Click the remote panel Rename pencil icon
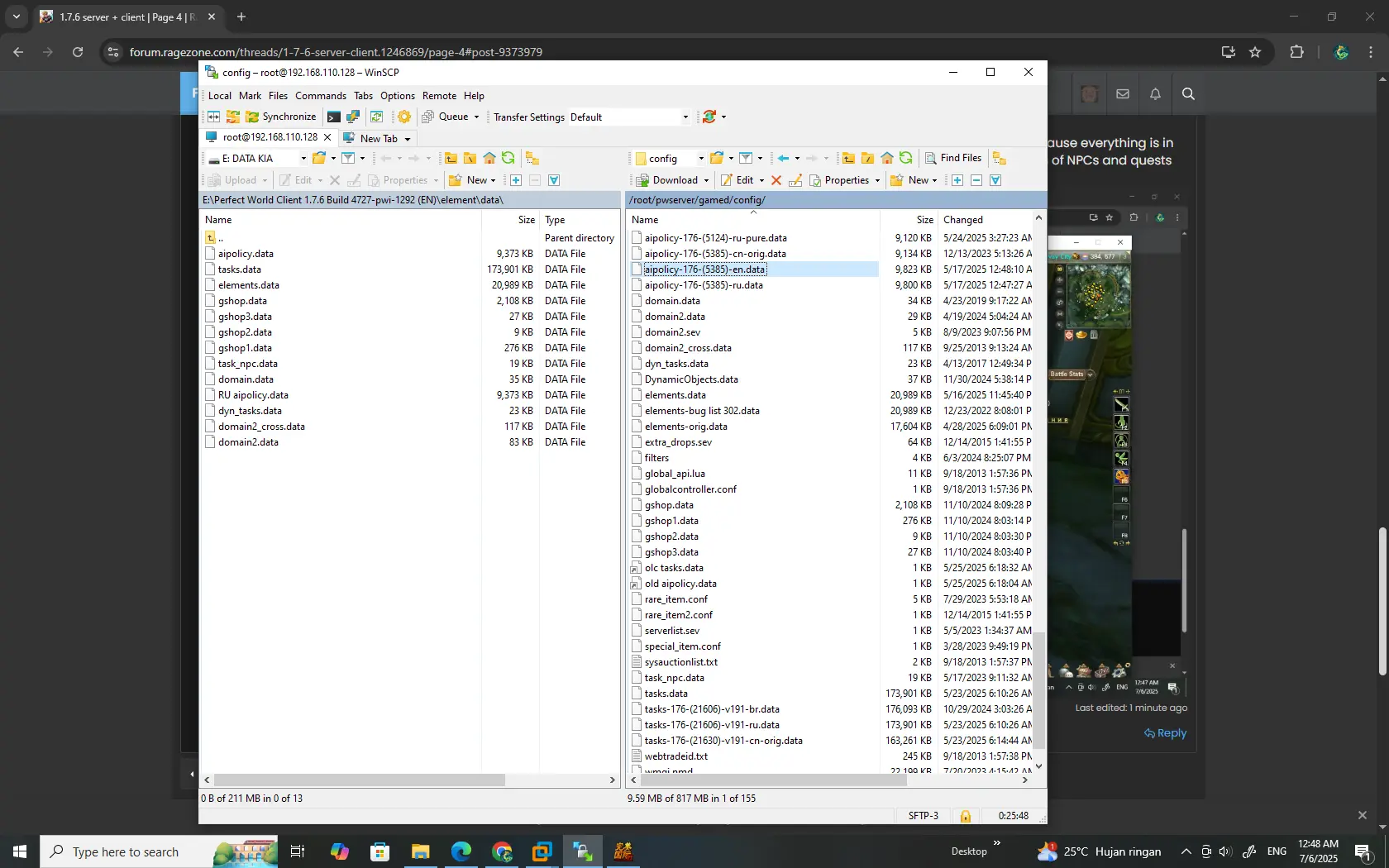1389x868 pixels. (x=795, y=180)
